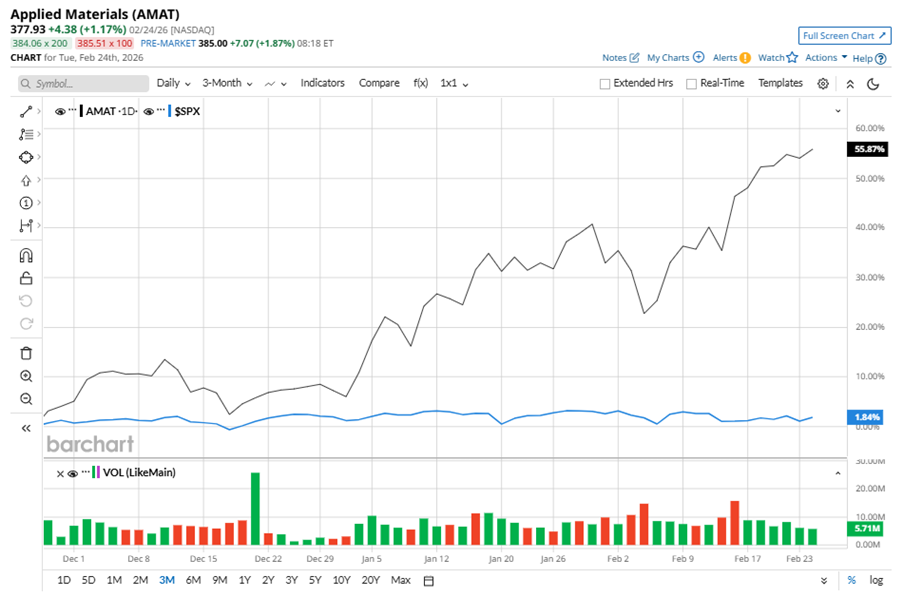Delete drawings with the trash icon

[27, 353]
